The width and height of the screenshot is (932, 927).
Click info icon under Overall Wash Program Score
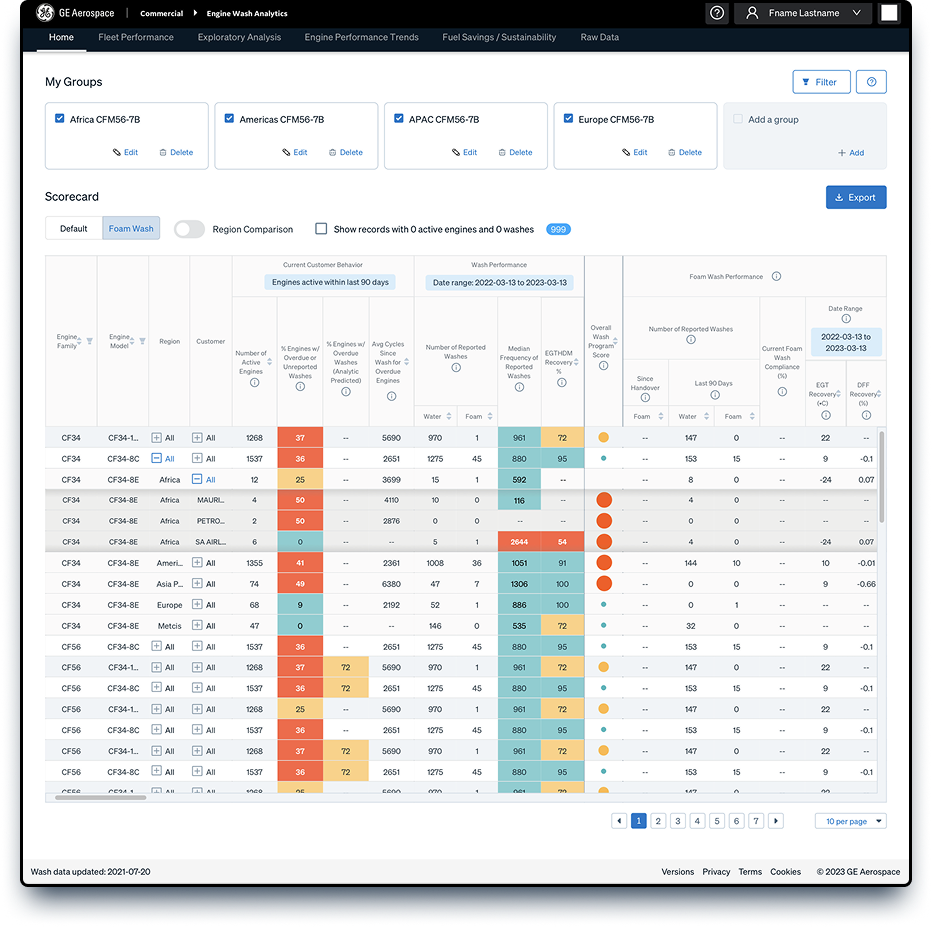click(603, 365)
